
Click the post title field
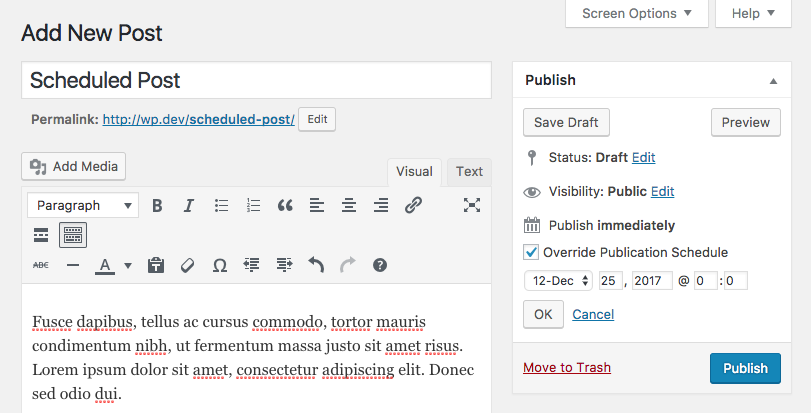[256, 81]
